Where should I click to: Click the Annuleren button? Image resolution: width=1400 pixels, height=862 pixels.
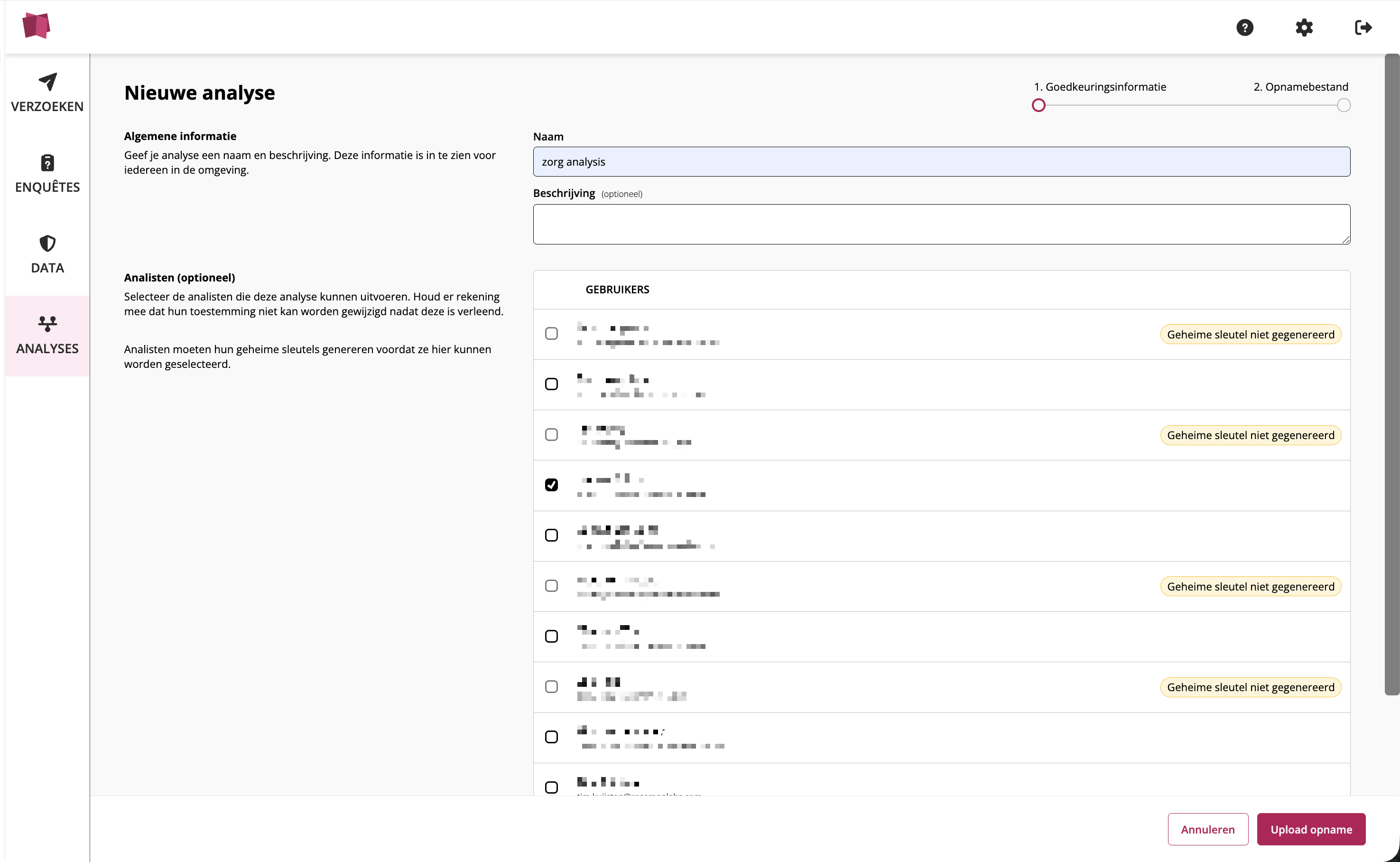[1207, 829]
